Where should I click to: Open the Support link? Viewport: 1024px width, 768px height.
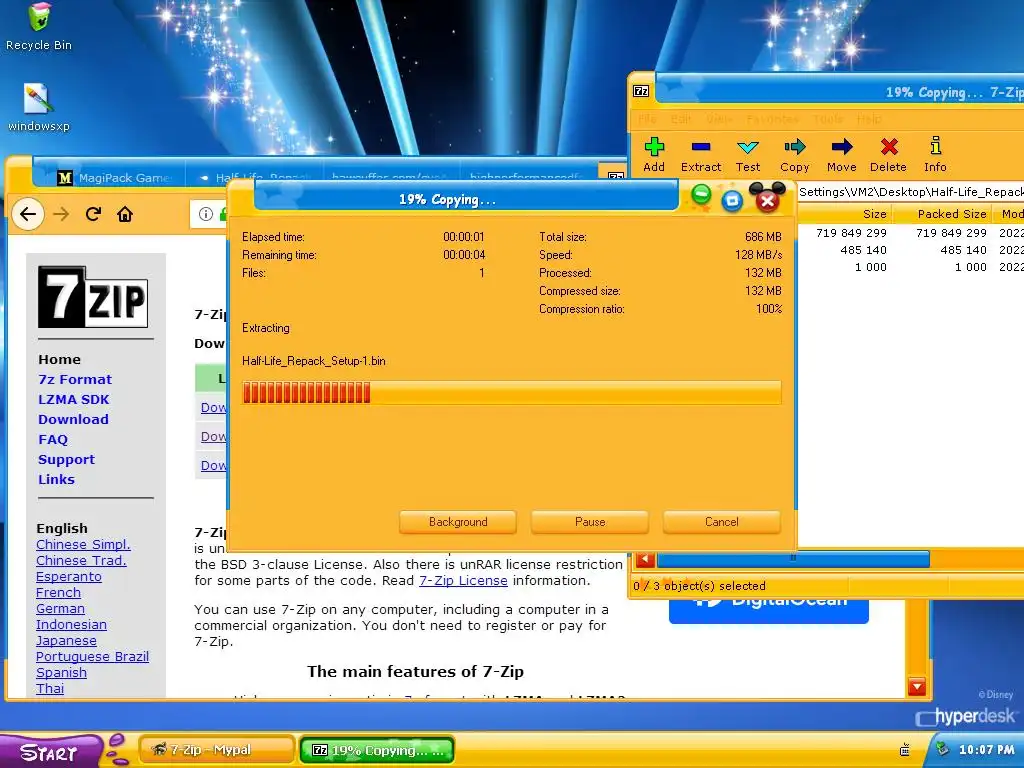click(66, 459)
